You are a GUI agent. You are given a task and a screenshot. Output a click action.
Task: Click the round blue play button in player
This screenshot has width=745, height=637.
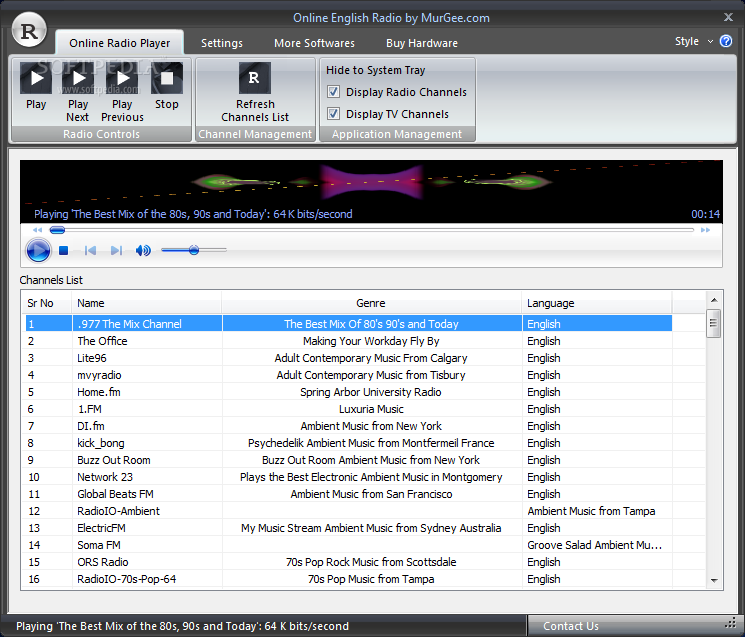pos(38,250)
